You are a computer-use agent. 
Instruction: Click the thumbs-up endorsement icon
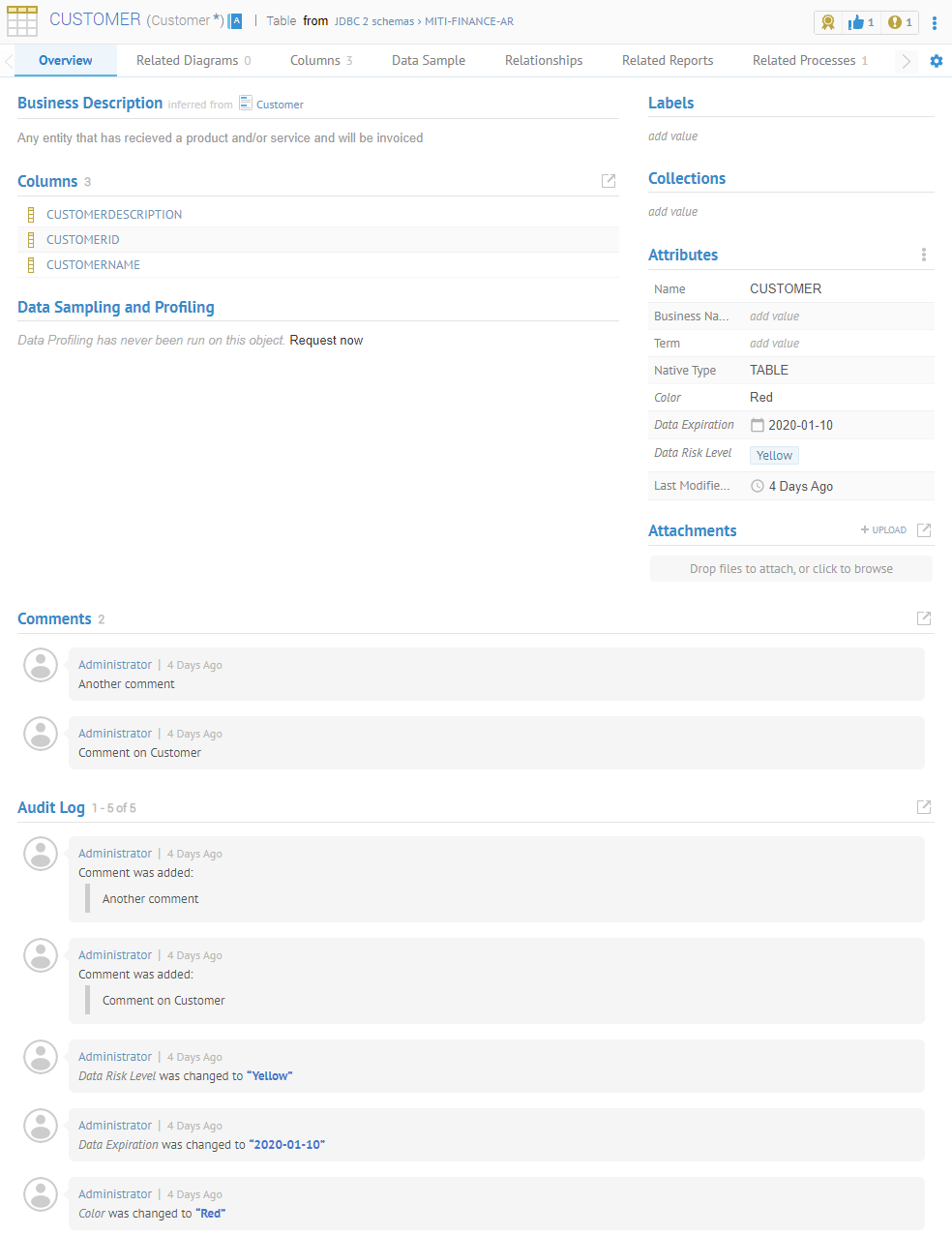tap(857, 22)
